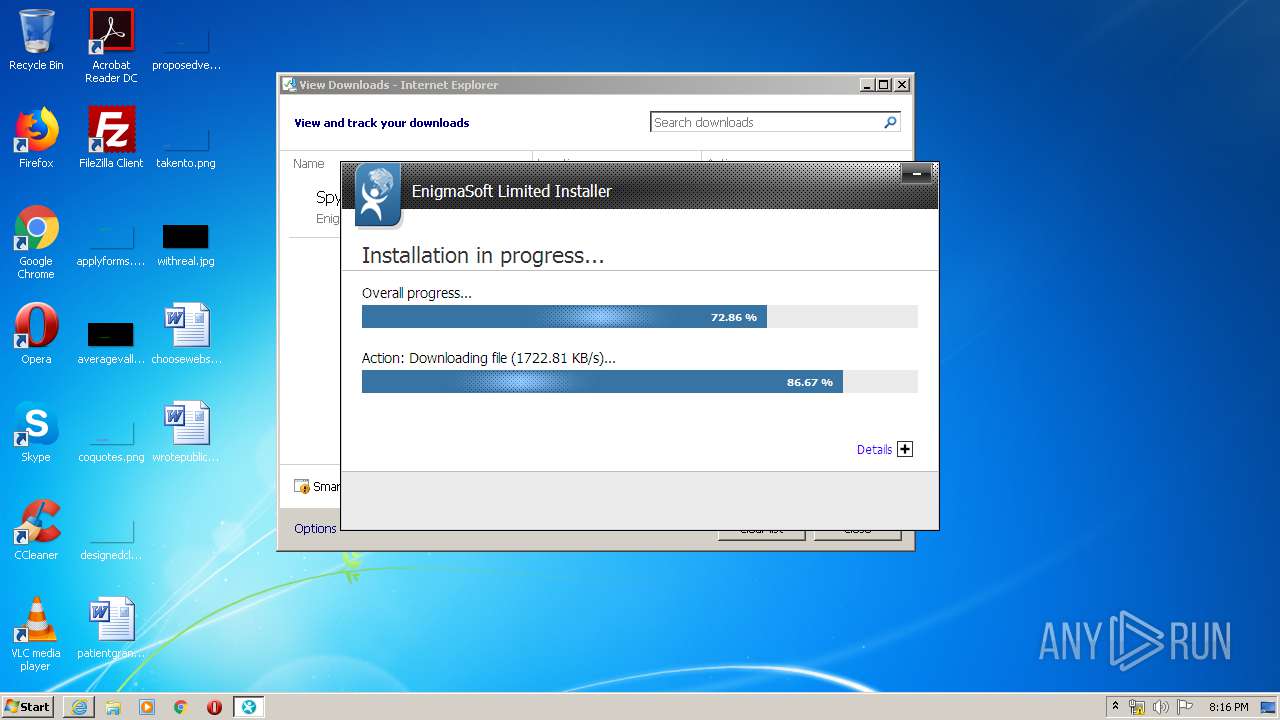Screen dimensions: 1280x720
Task: Launch Acrobat Reader DC shortcut
Action: point(111,46)
